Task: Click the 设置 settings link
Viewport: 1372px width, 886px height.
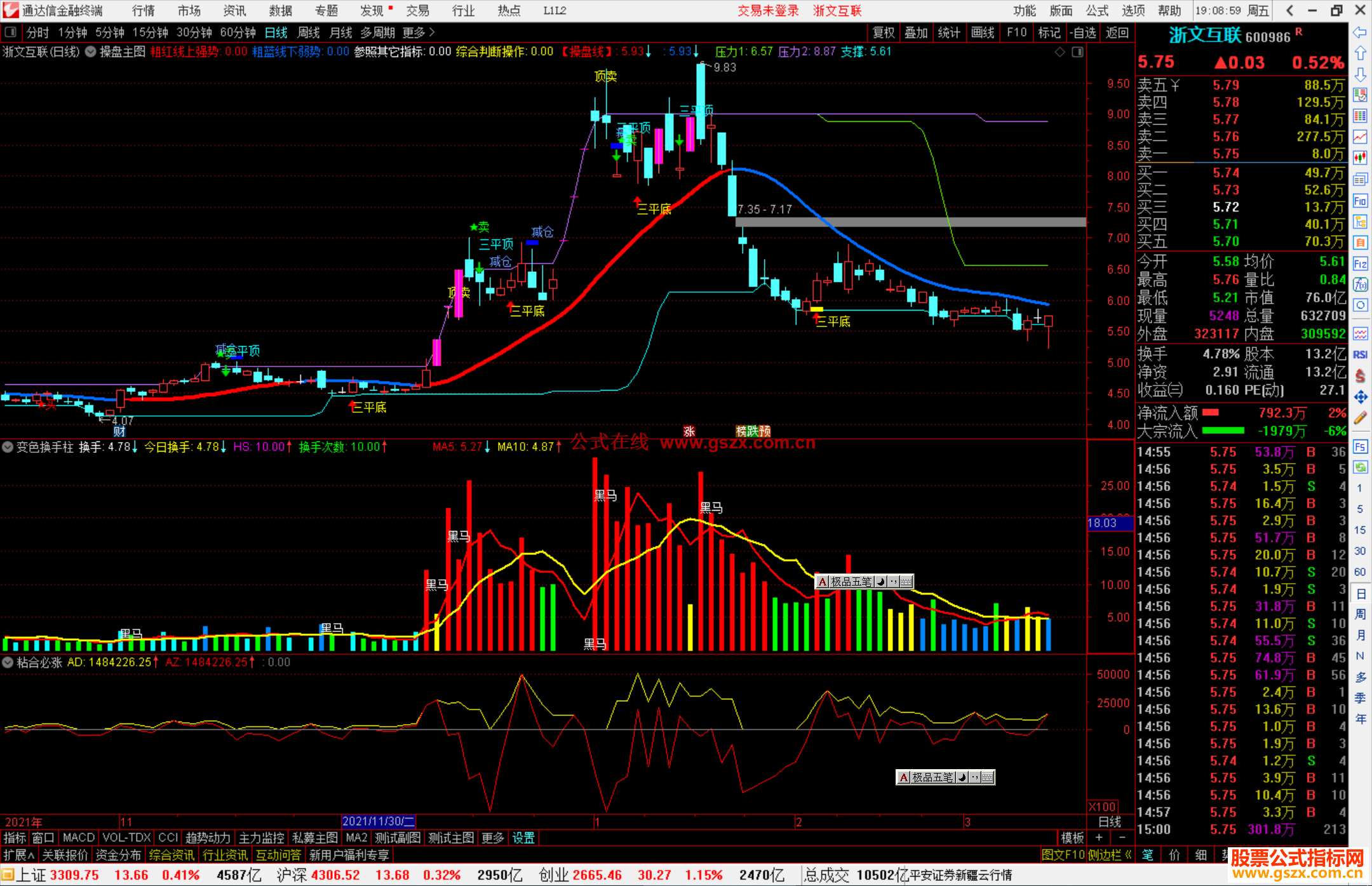Action: (523, 838)
